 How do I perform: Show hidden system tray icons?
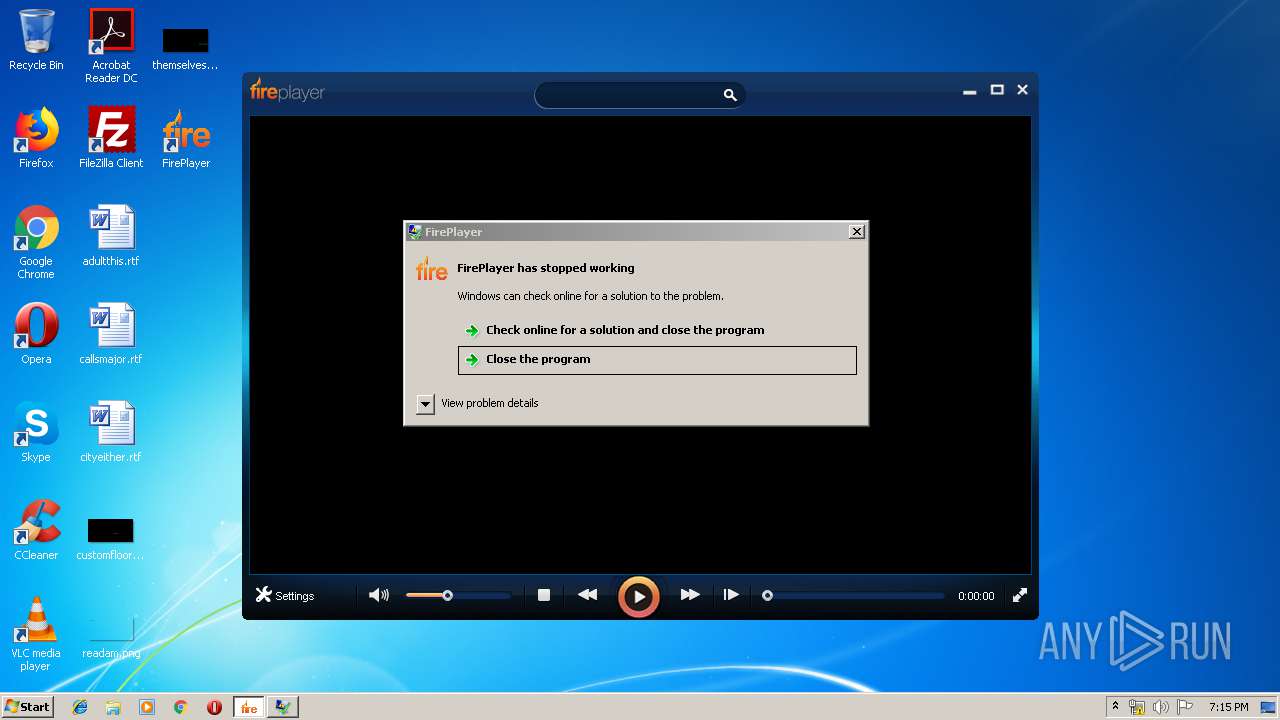click(1115, 707)
